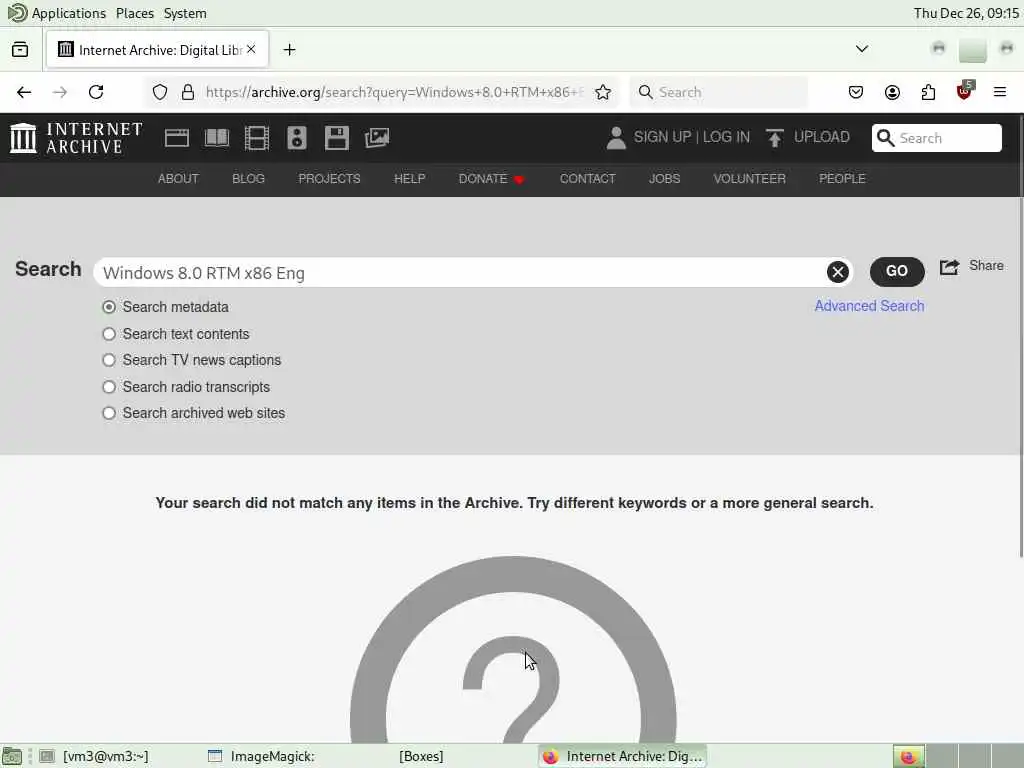Open the PROJECTS nav item
The image size is (1024, 768).
click(x=329, y=178)
